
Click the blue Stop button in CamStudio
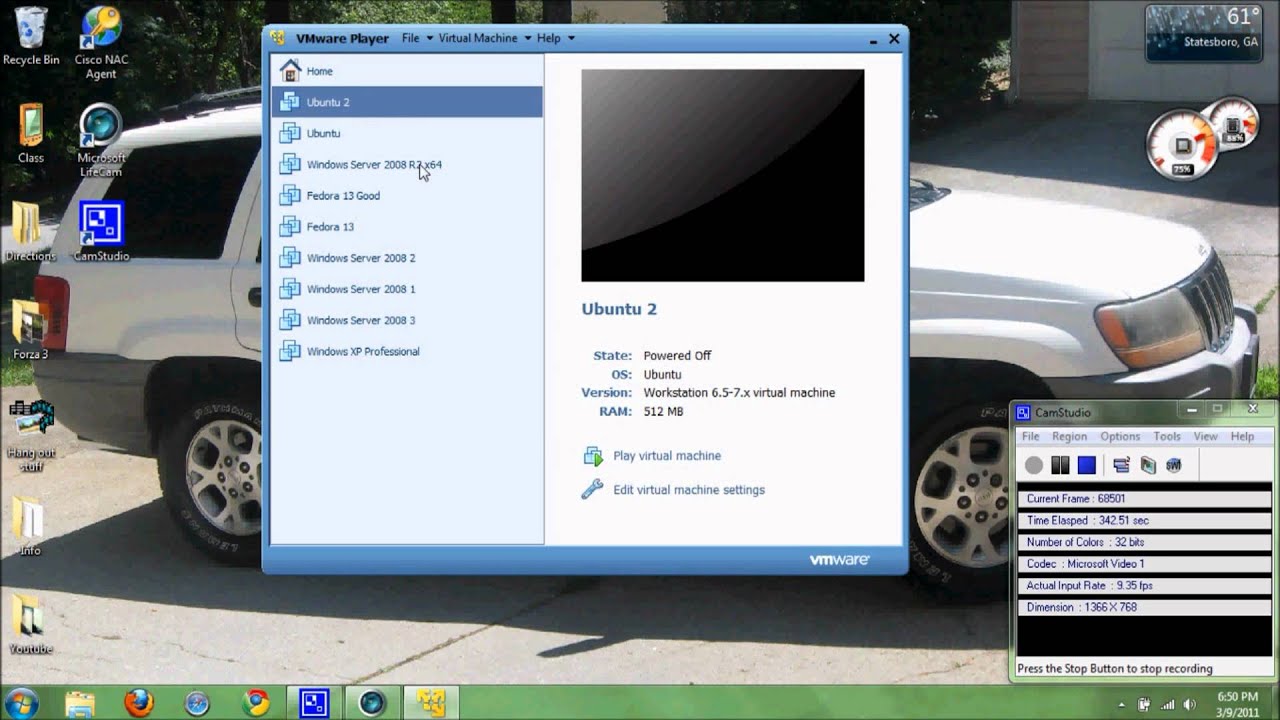pos(1087,465)
